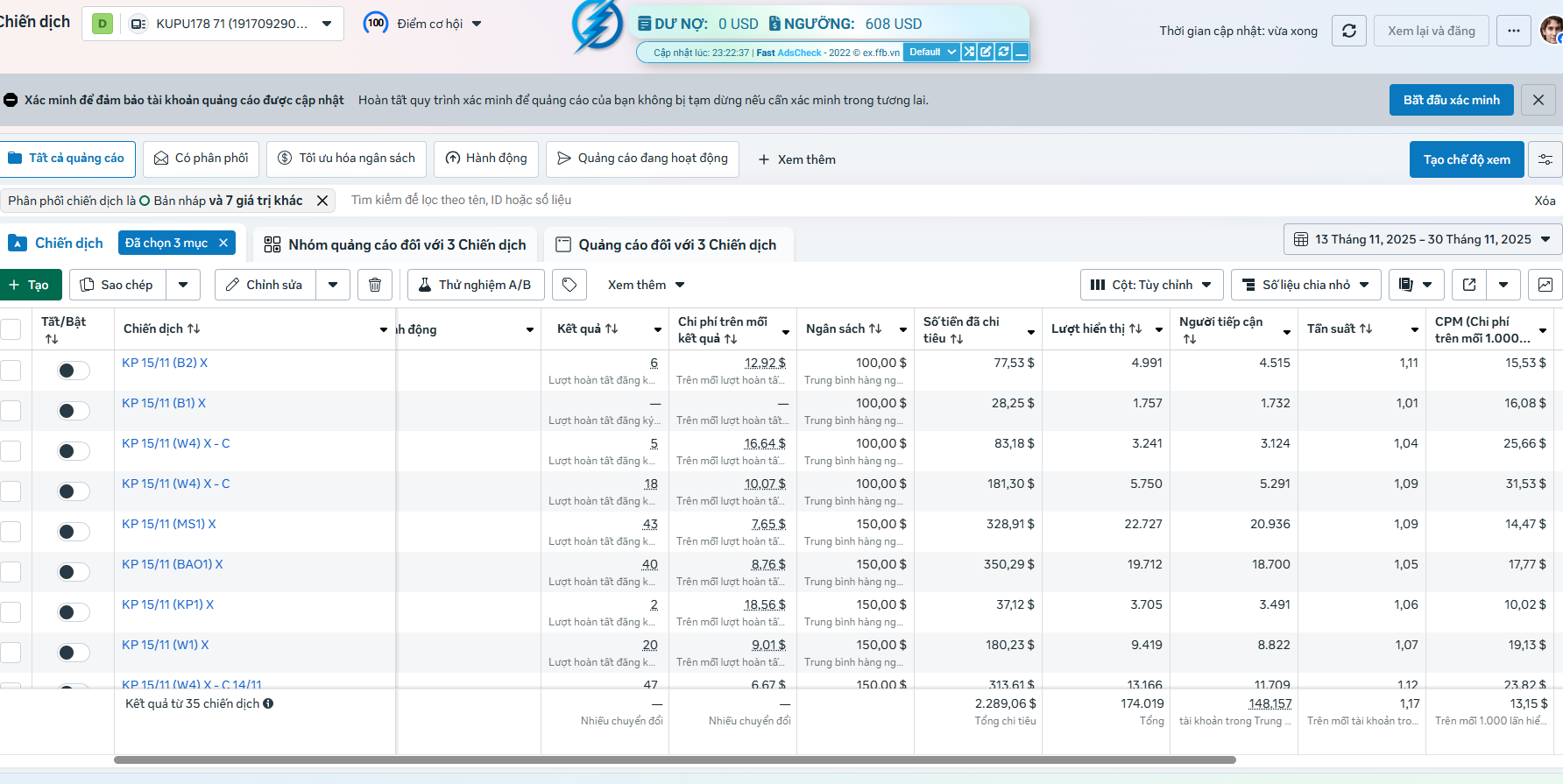Image resolution: width=1563 pixels, height=784 pixels.
Task: Click the export icon button
Action: click(1469, 285)
